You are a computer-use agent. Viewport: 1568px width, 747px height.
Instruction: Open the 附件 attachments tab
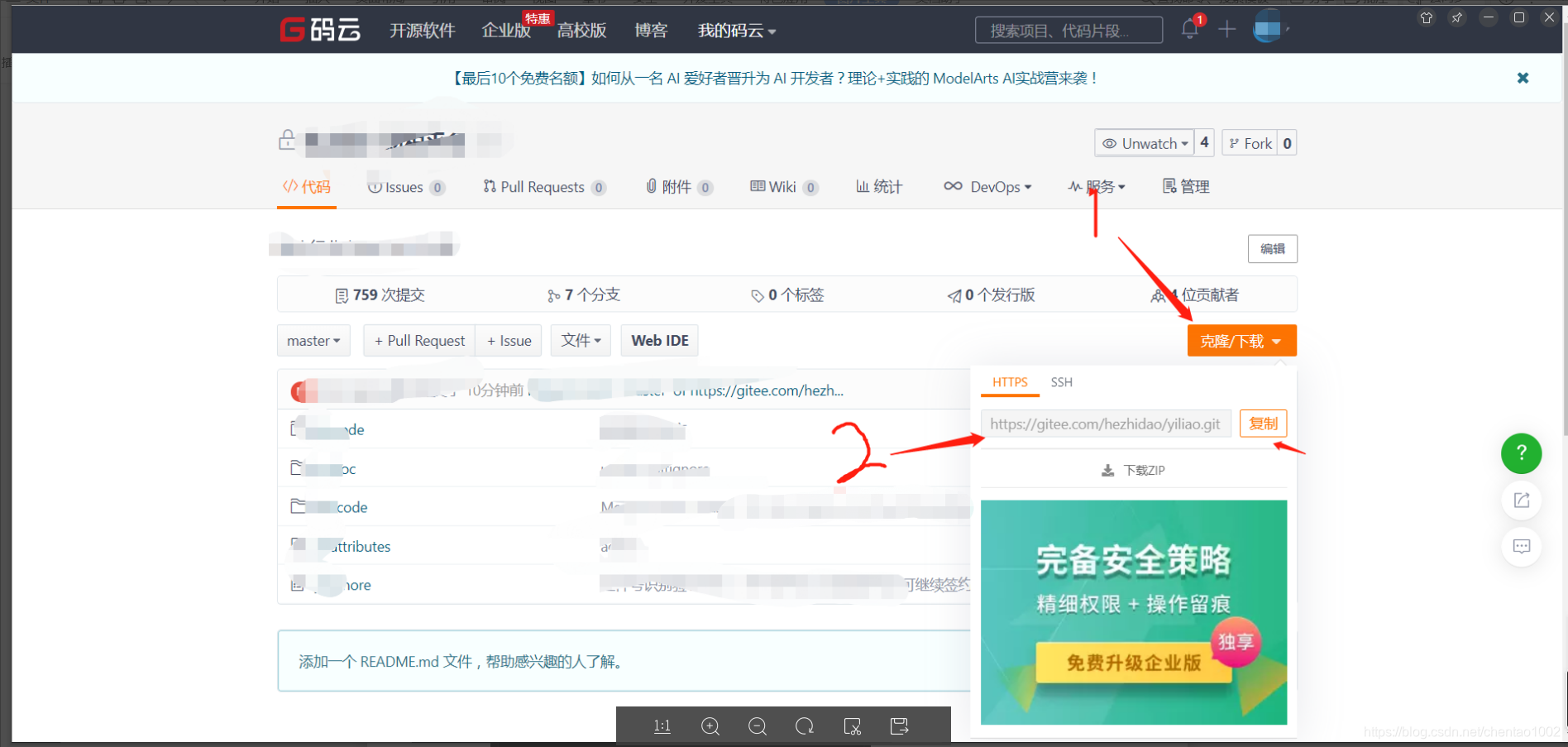(679, 187)
